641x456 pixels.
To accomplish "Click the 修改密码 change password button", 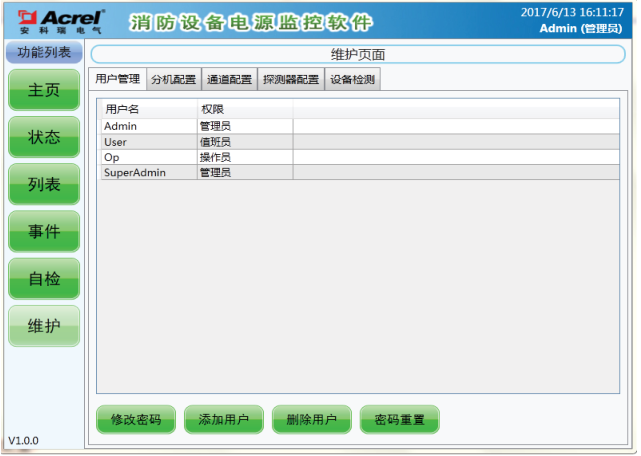I will 136,419.
